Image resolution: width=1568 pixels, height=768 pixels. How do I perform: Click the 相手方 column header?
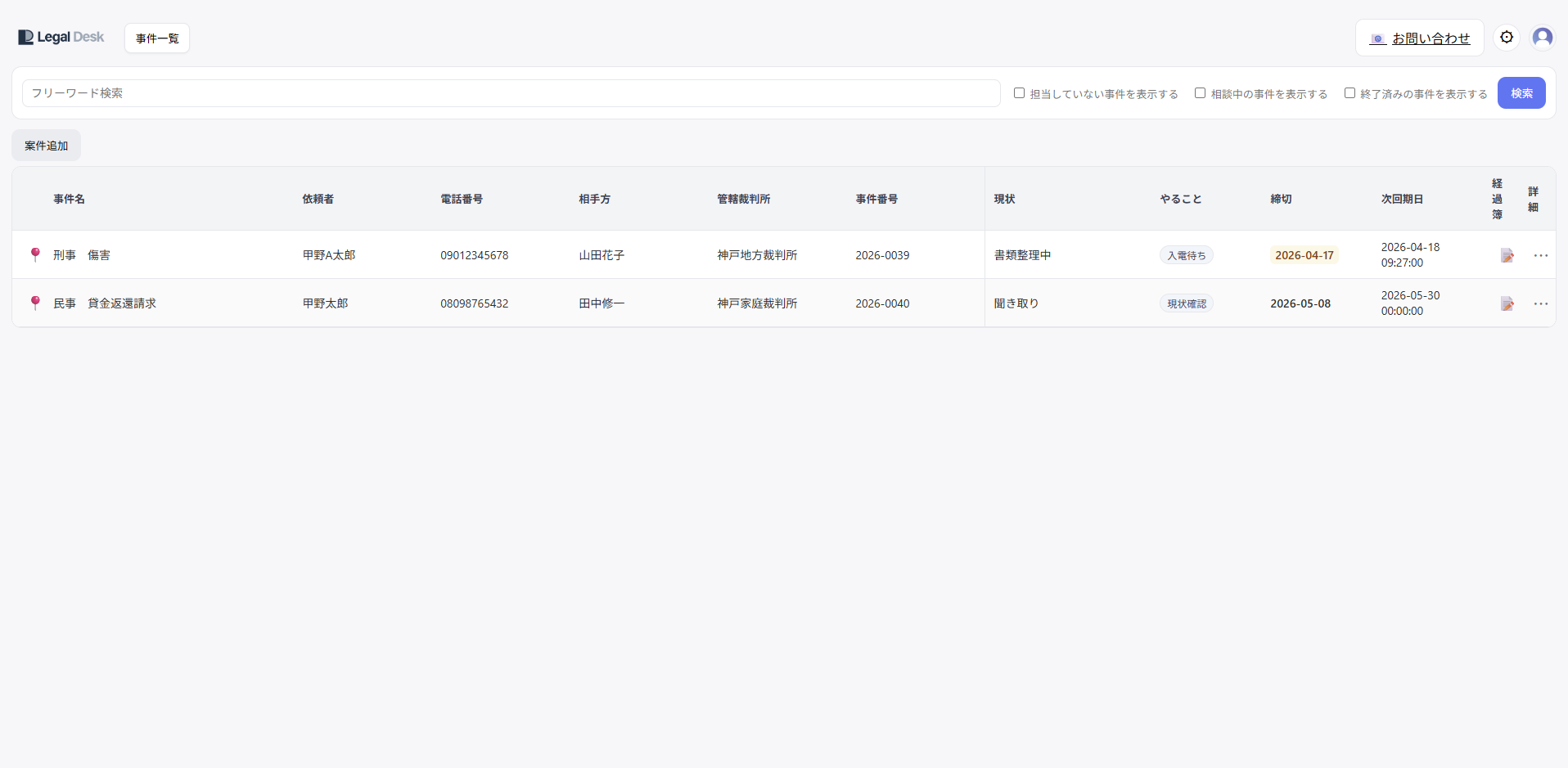pyautogui.click(x=595, y=199)
